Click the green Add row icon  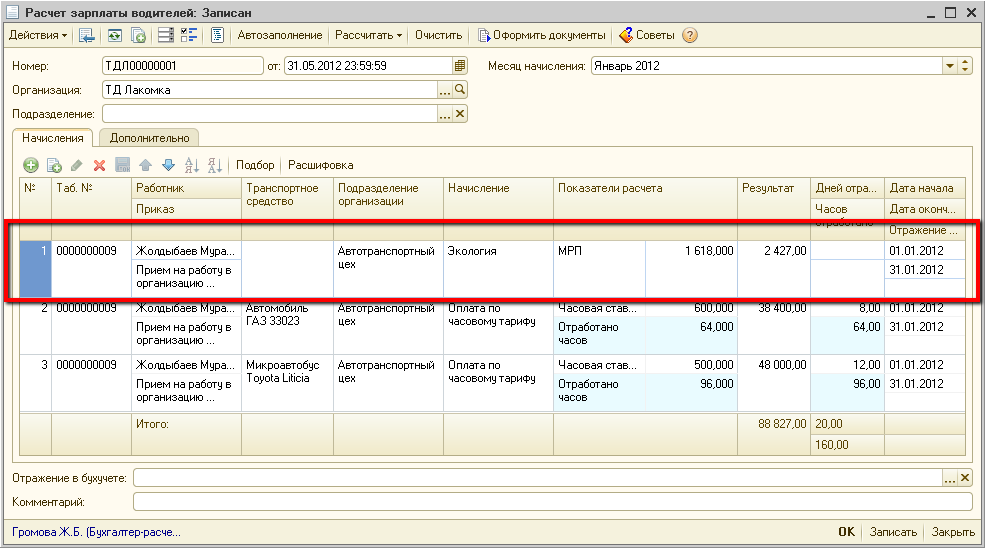coord(31,165)
